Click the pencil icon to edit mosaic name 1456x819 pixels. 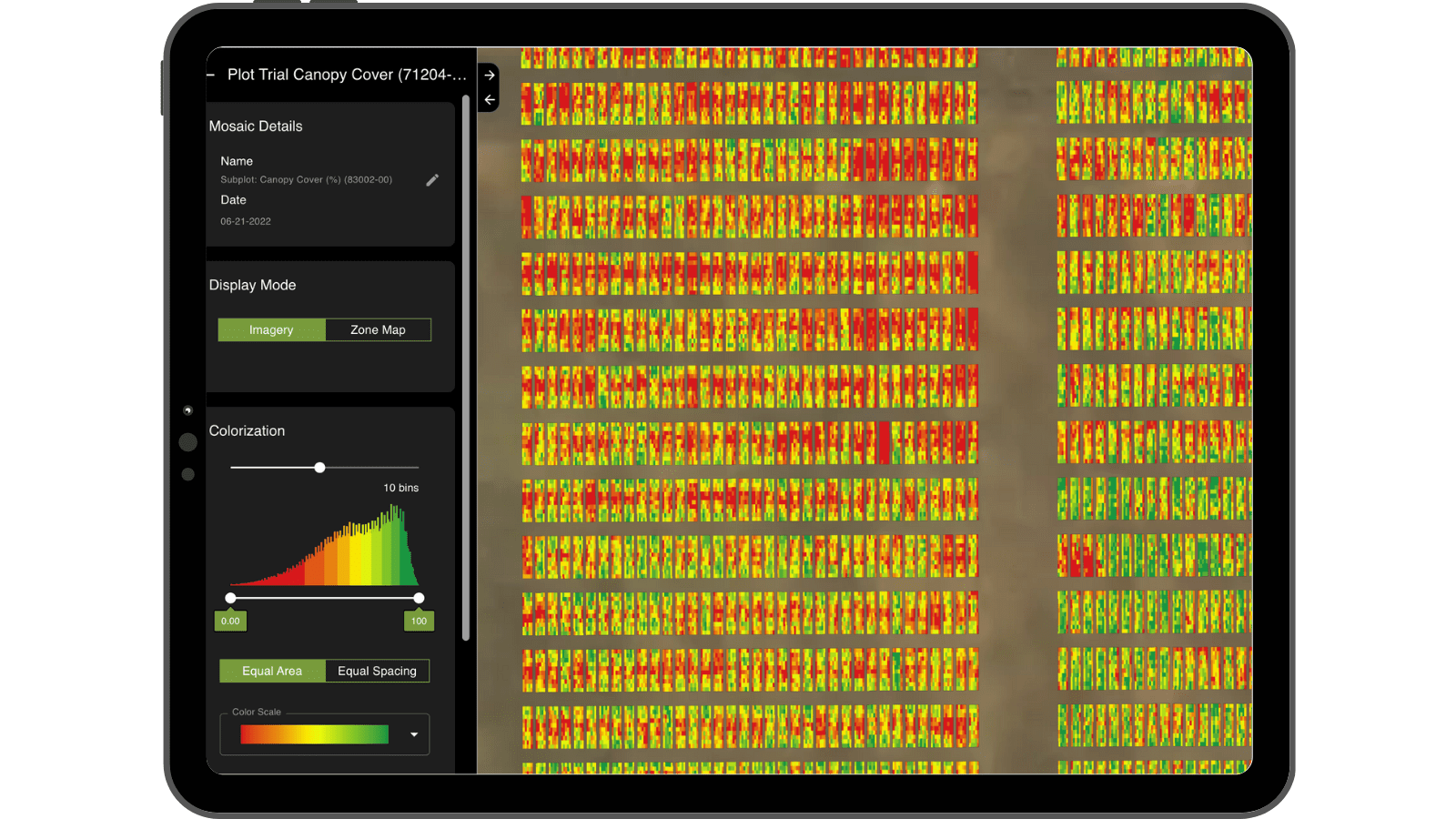(x=432, y=180)
